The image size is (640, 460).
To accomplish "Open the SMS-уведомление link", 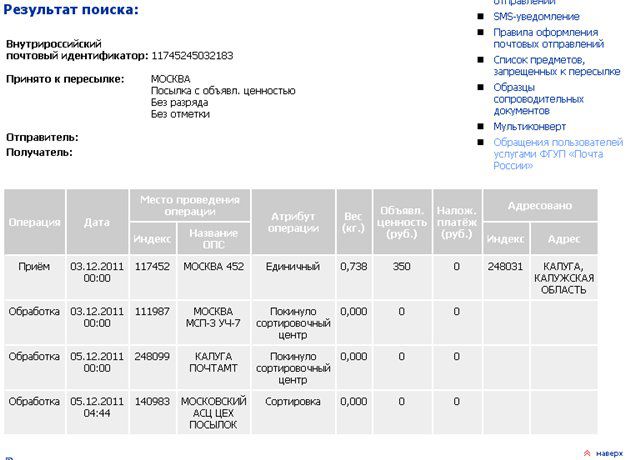I will coord(536,17).
